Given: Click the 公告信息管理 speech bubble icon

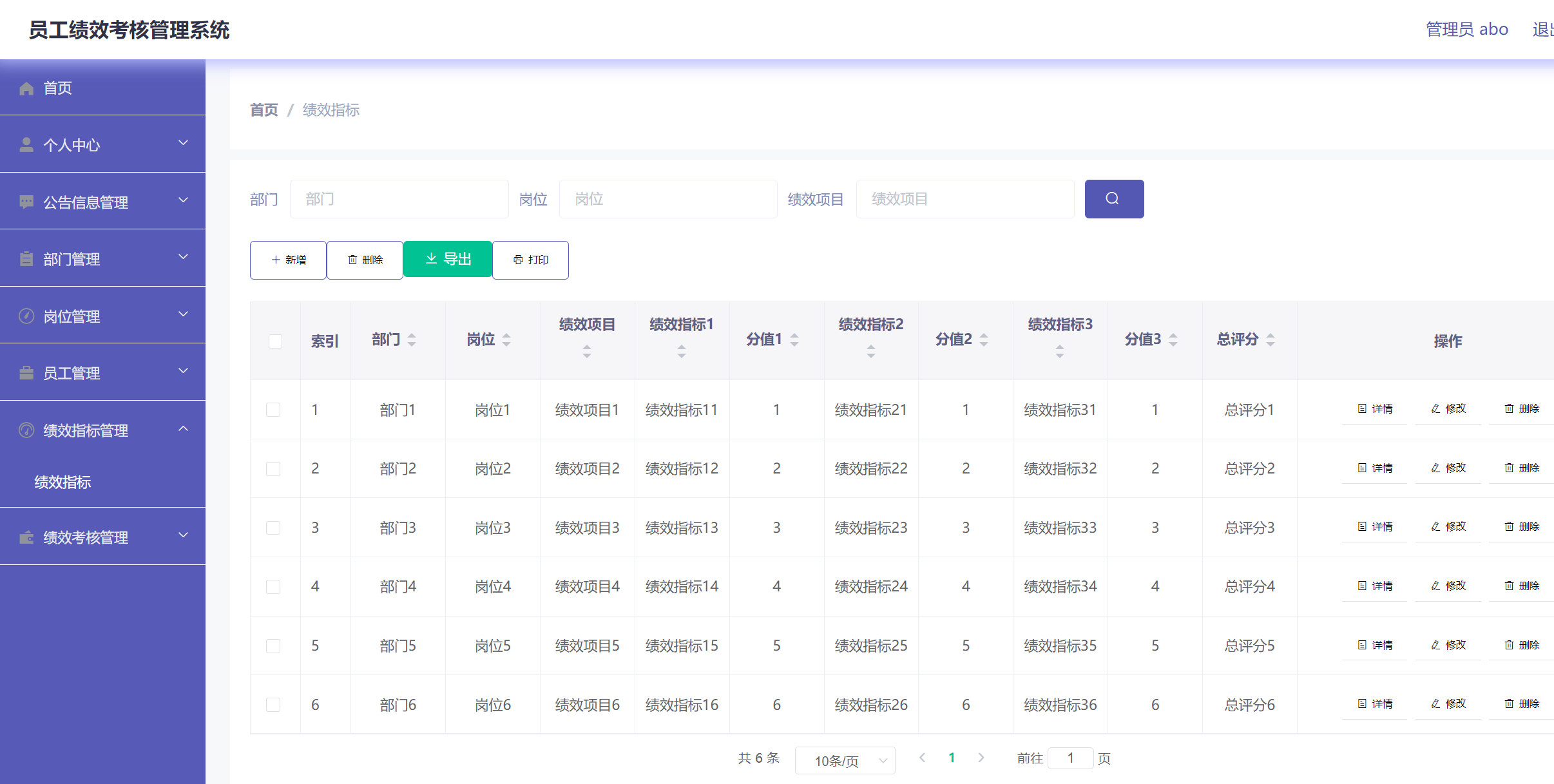Looking at the screenshot, I should [26, 202].
